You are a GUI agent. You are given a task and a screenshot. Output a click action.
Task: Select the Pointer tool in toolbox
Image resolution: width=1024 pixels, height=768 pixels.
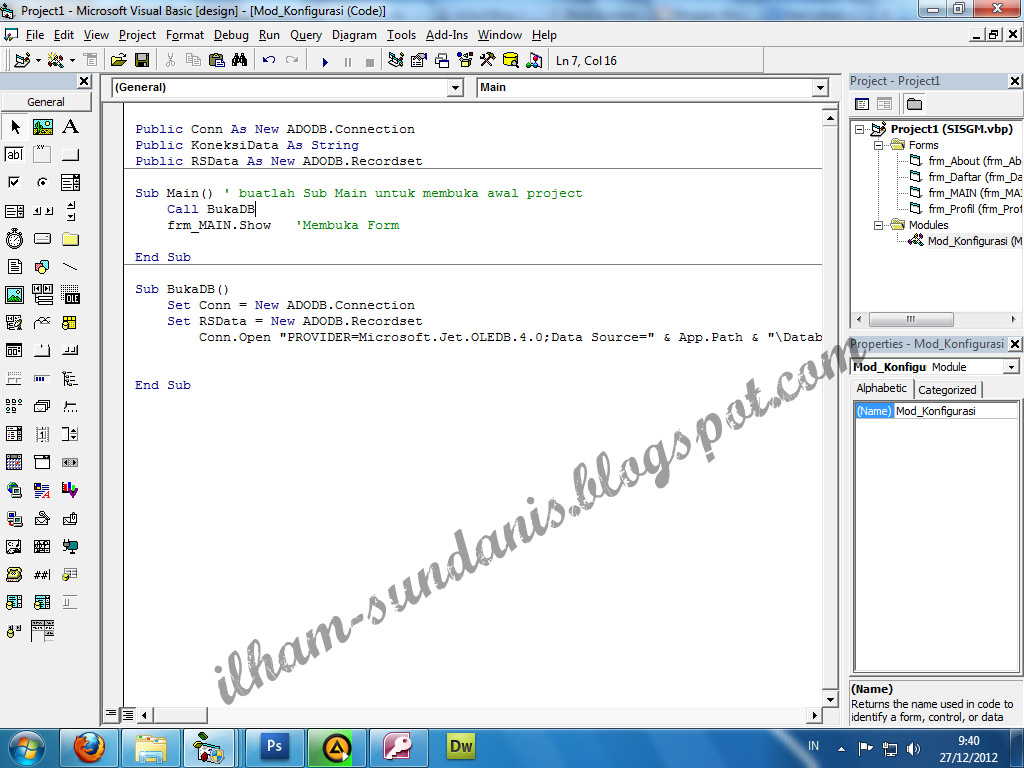coord(14,127)
